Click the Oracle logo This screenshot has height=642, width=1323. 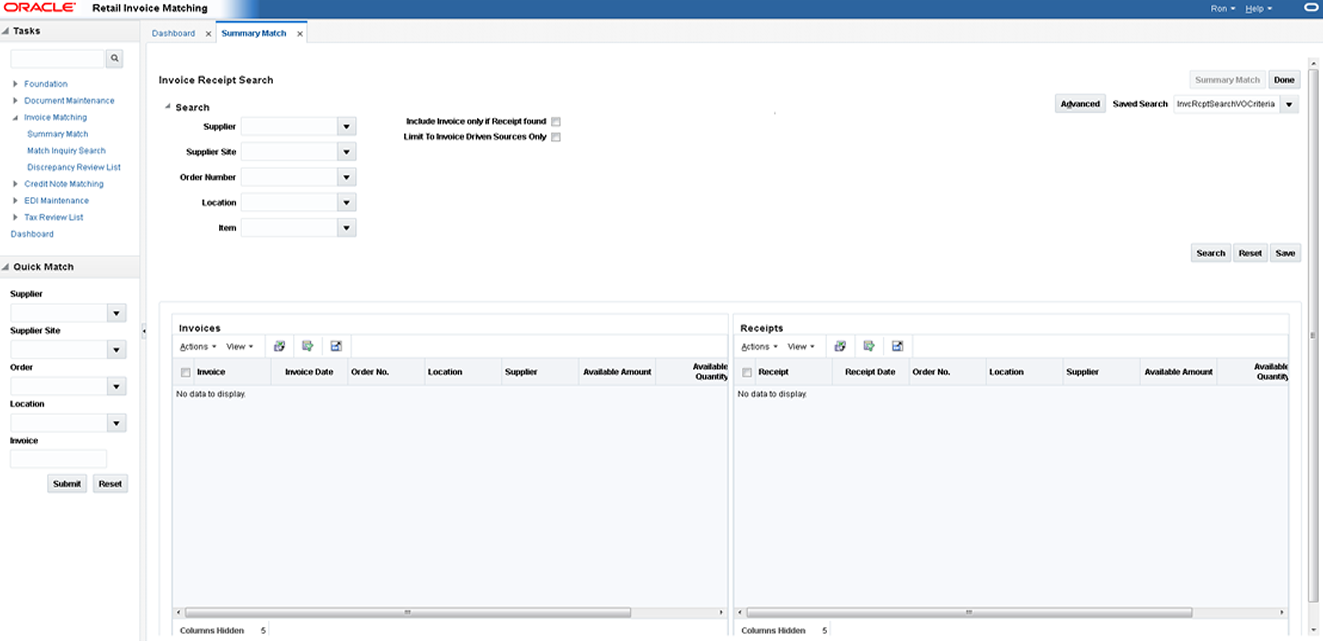[x=40, y=8]
